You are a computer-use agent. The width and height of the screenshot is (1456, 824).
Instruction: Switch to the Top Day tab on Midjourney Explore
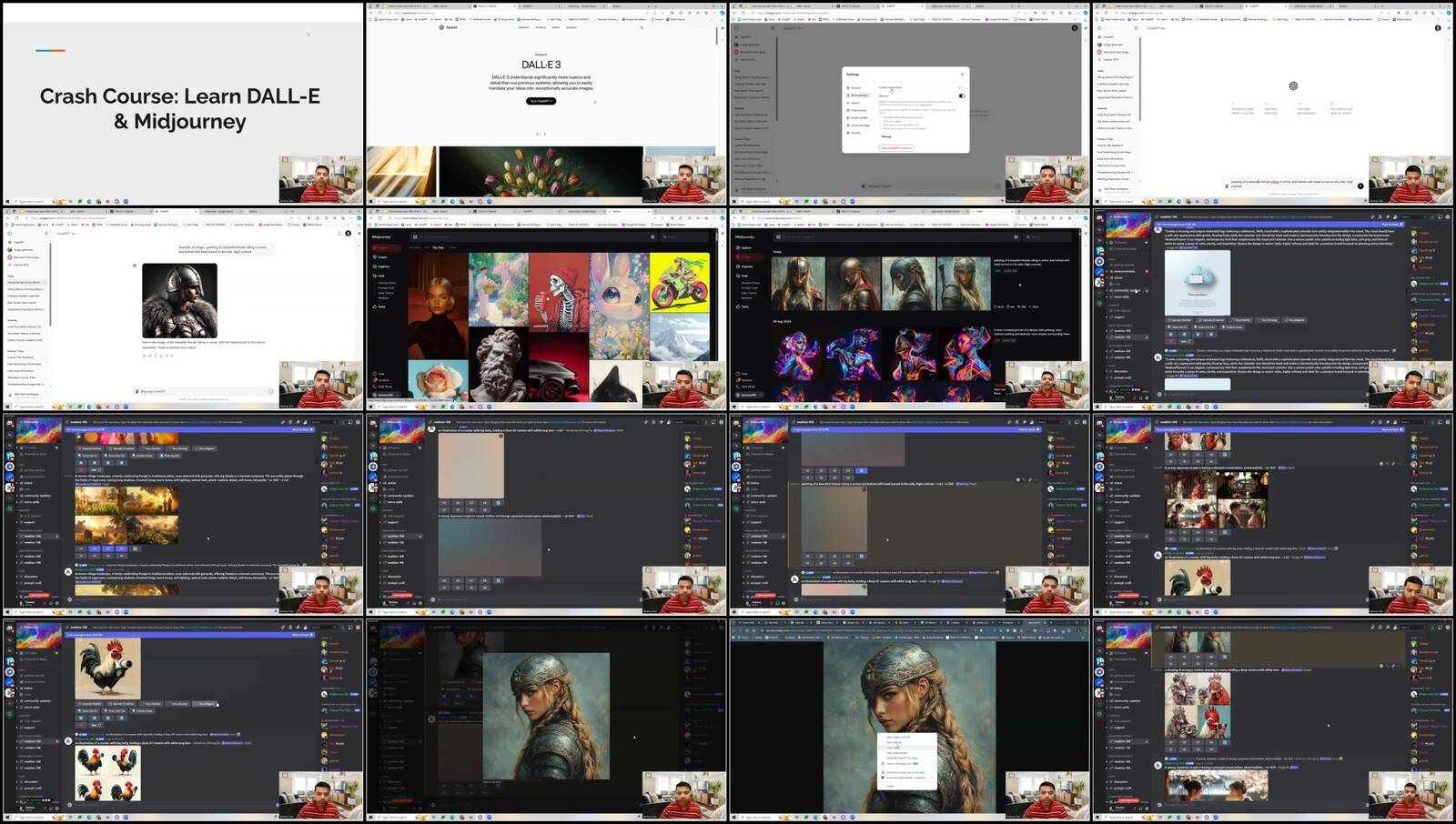point(439,247)
